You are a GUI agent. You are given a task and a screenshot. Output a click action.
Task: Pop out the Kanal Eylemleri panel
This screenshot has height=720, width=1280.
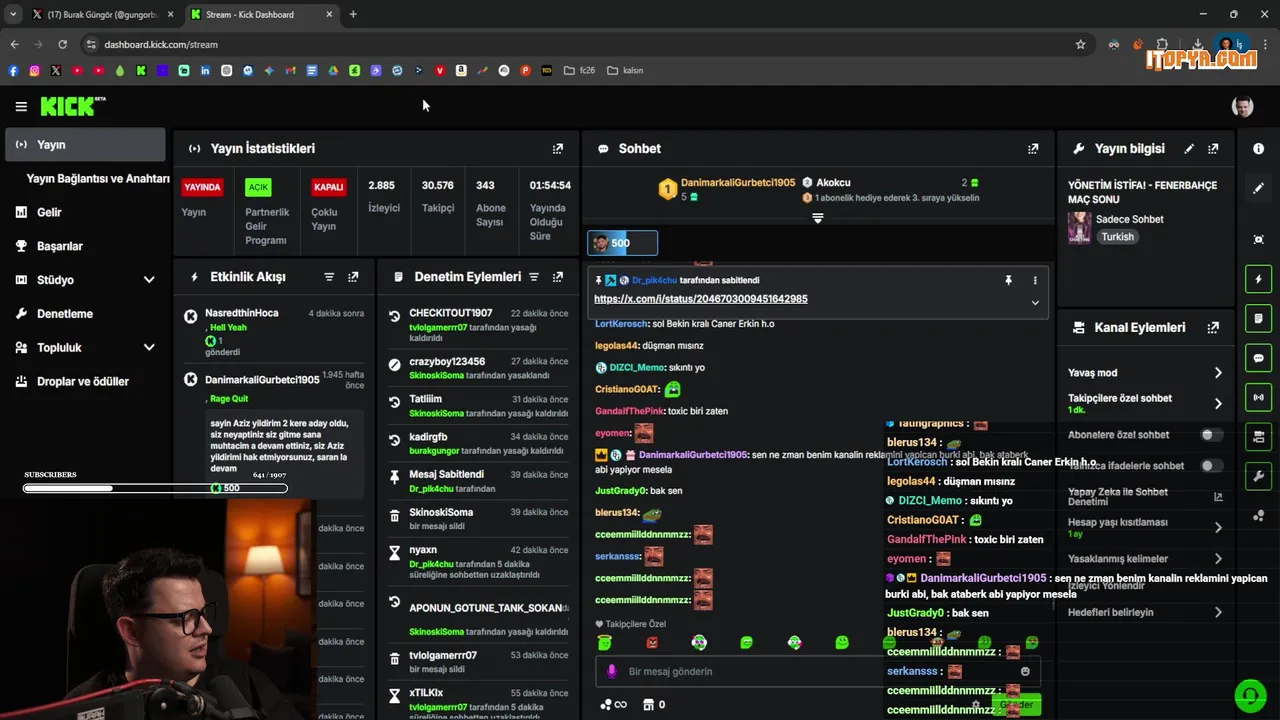[1213, 328]
